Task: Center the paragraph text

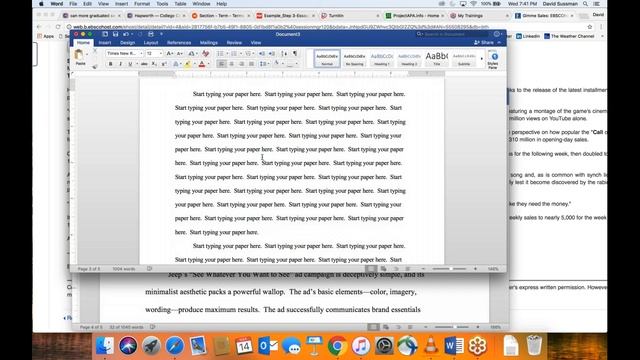Action: click(231, 64)
